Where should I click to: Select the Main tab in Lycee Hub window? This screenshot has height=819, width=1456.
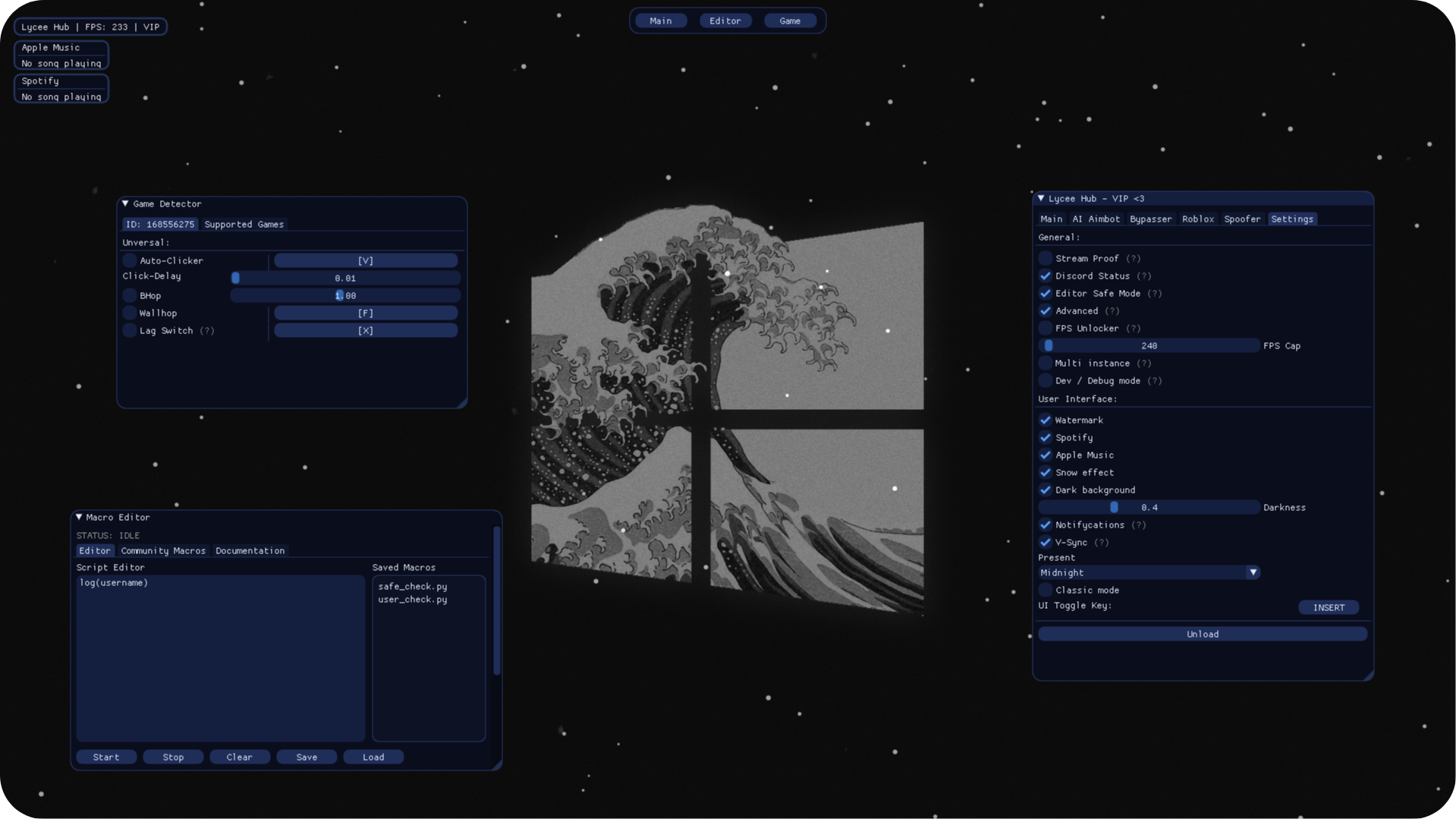point(1052,219)
